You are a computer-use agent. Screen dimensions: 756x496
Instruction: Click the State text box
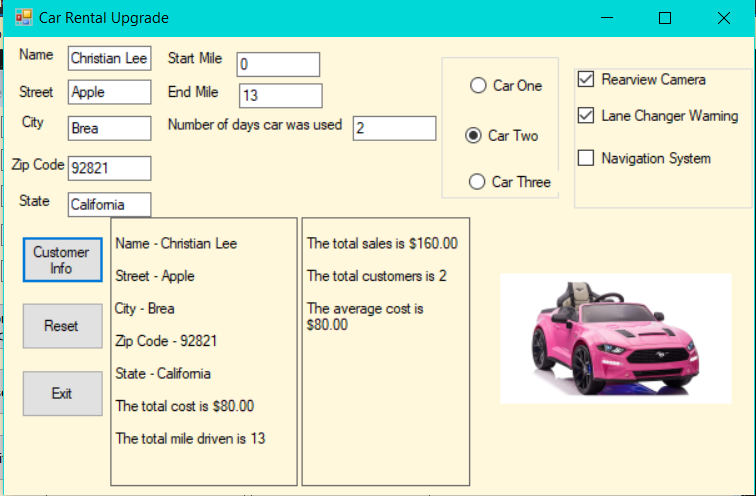pyautogui.click(x=109, y=204)
